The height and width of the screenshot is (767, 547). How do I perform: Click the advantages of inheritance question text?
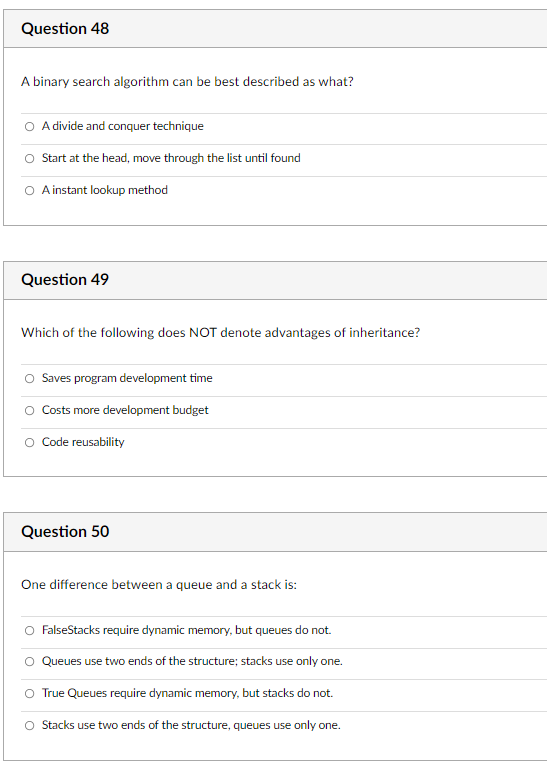(221, 333)
